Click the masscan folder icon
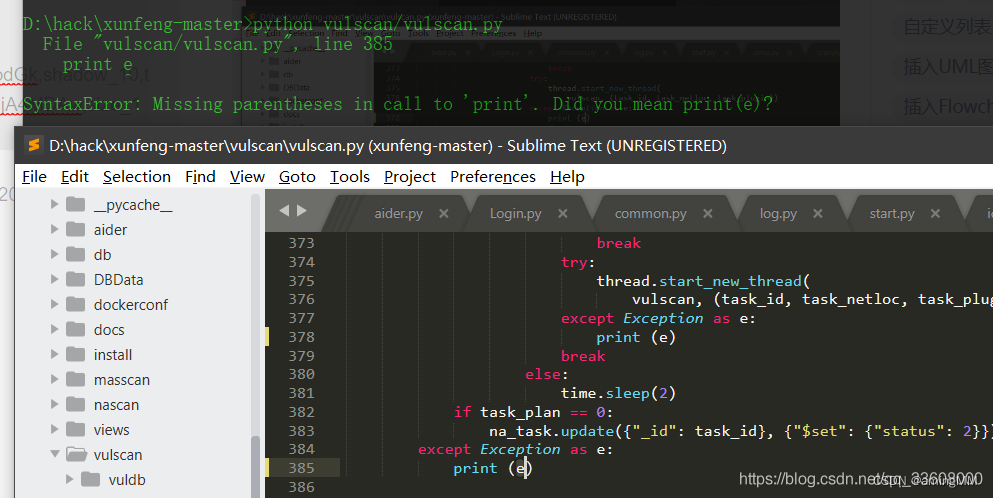The width and height of the screenshot is (993, 498). point(75,379)
